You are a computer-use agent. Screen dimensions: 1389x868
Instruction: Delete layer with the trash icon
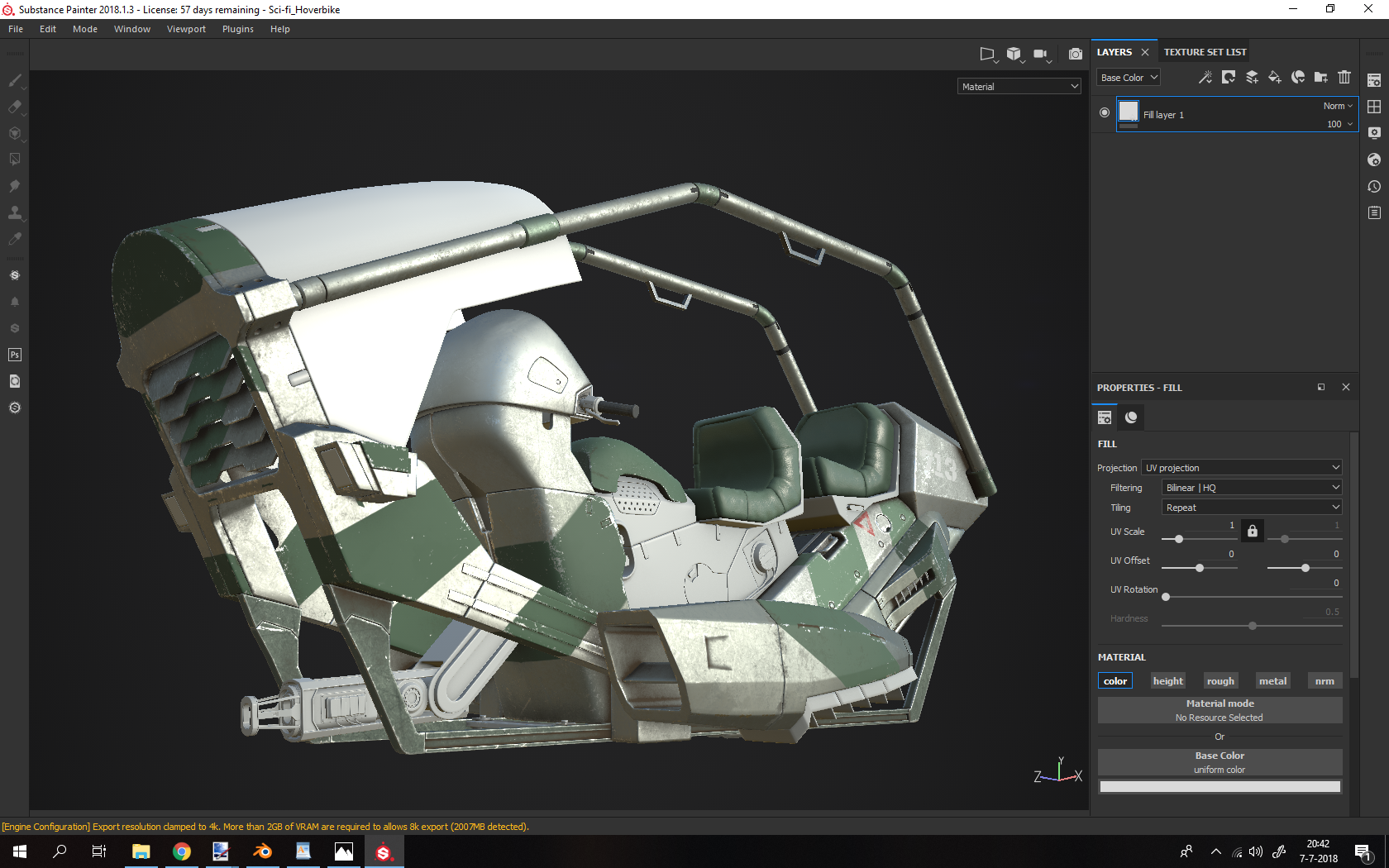1344,77
